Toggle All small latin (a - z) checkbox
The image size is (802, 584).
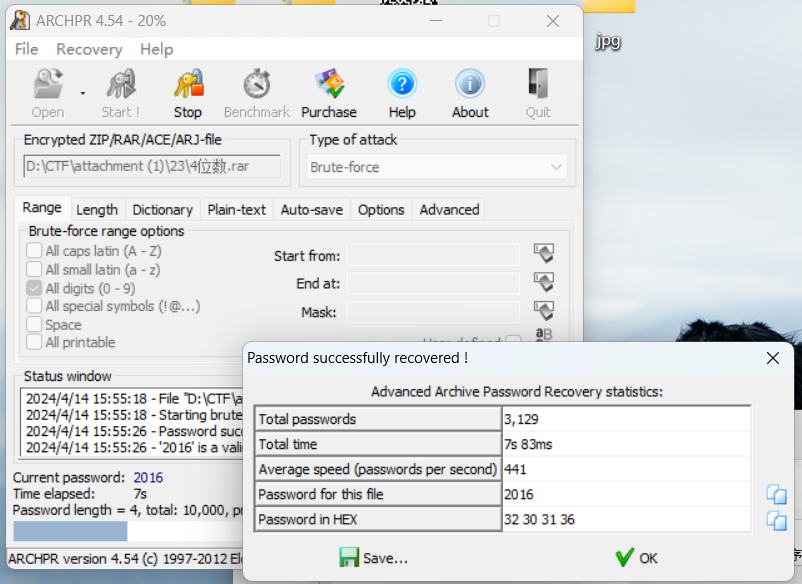(x=34, y=269)
